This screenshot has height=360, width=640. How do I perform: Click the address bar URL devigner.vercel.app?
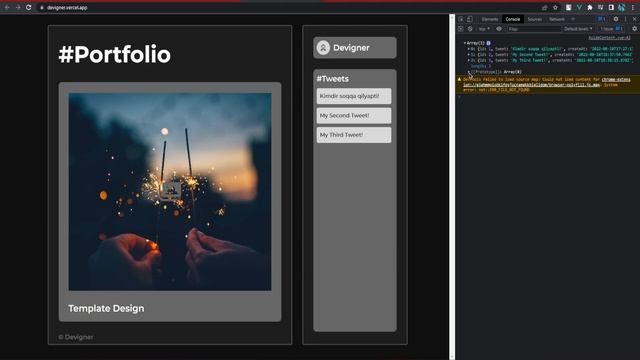(67, 7)
